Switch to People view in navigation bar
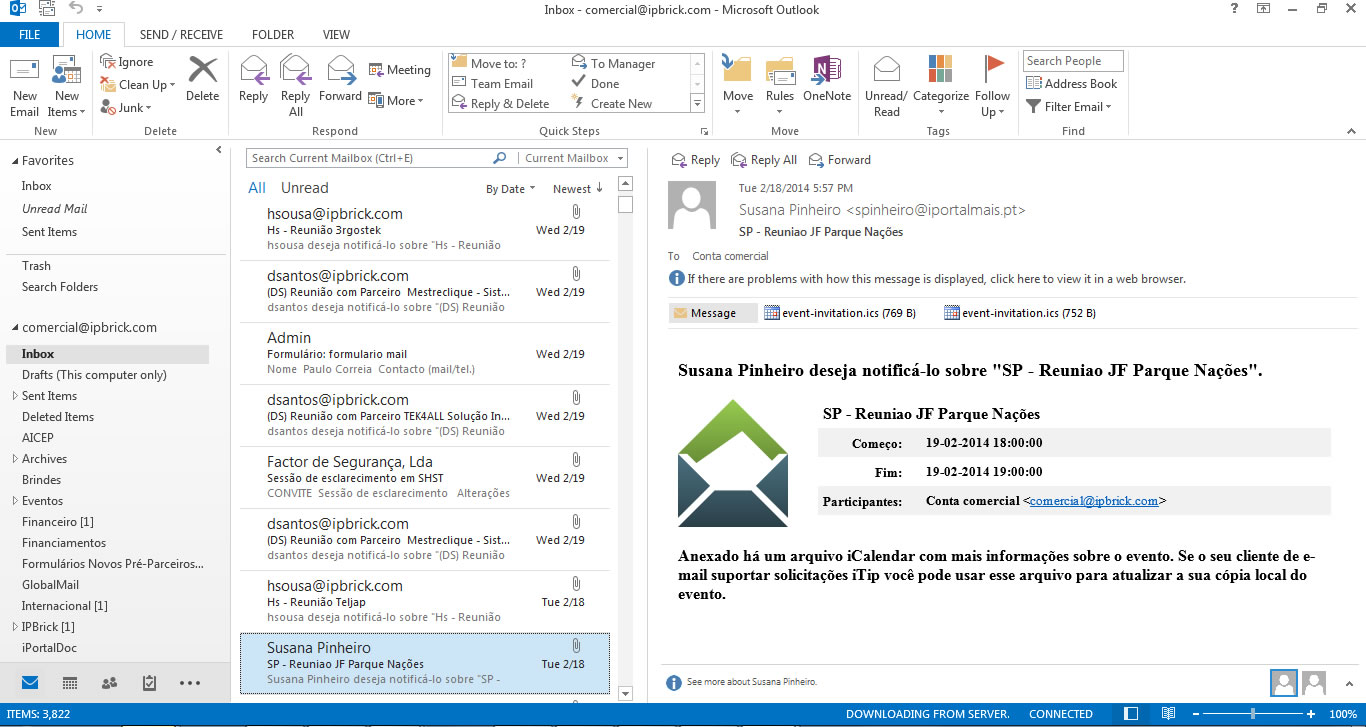 tap(110, 683)
